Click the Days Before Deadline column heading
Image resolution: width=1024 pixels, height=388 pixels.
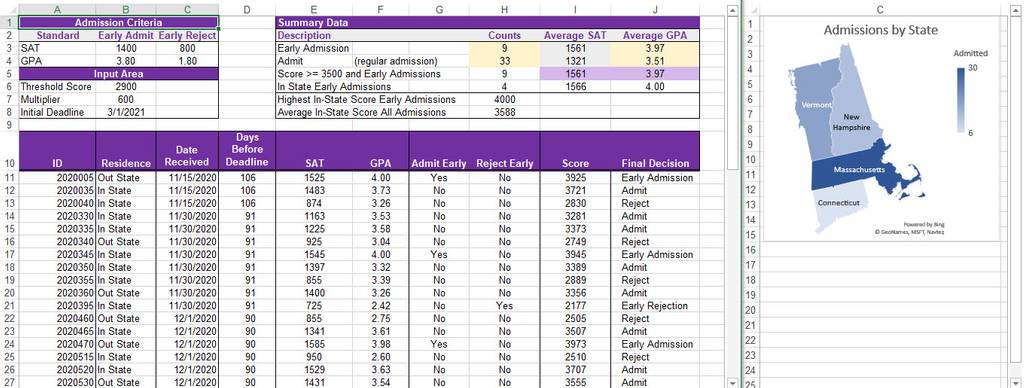click(246, 150)
